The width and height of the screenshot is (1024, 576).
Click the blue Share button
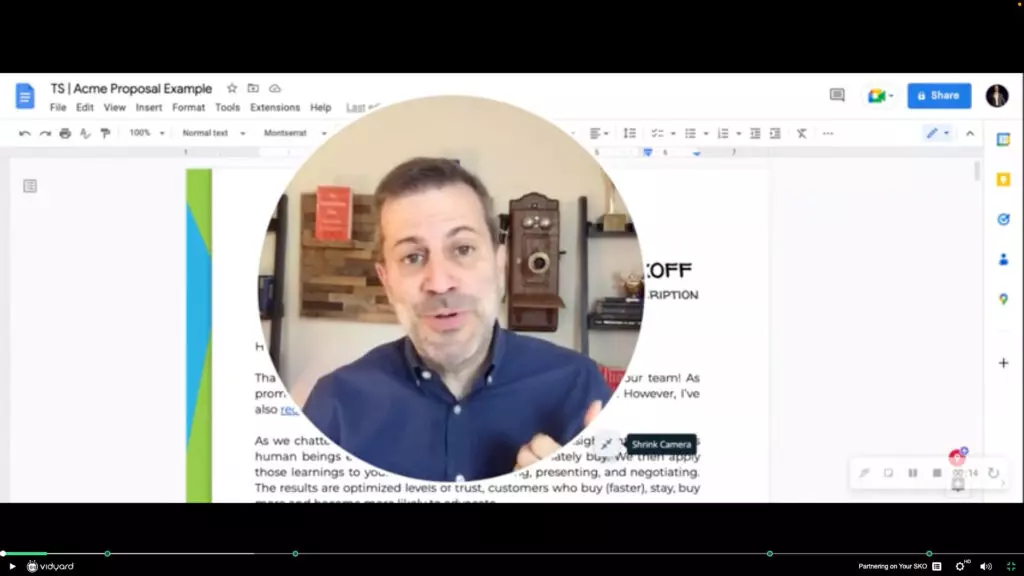[x=938, y=95]
